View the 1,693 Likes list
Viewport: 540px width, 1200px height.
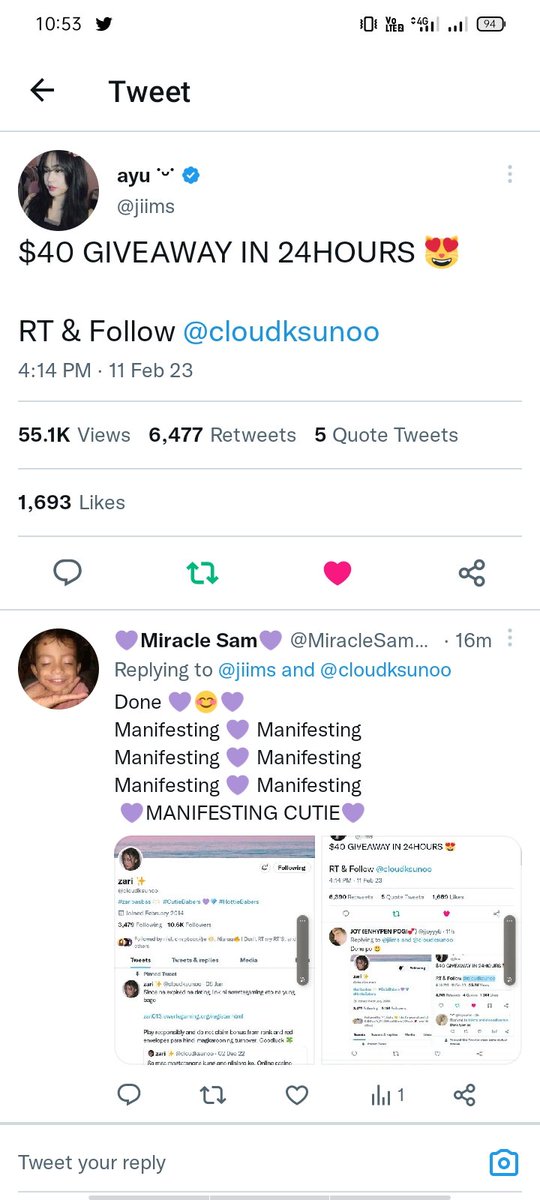[72, 502]
